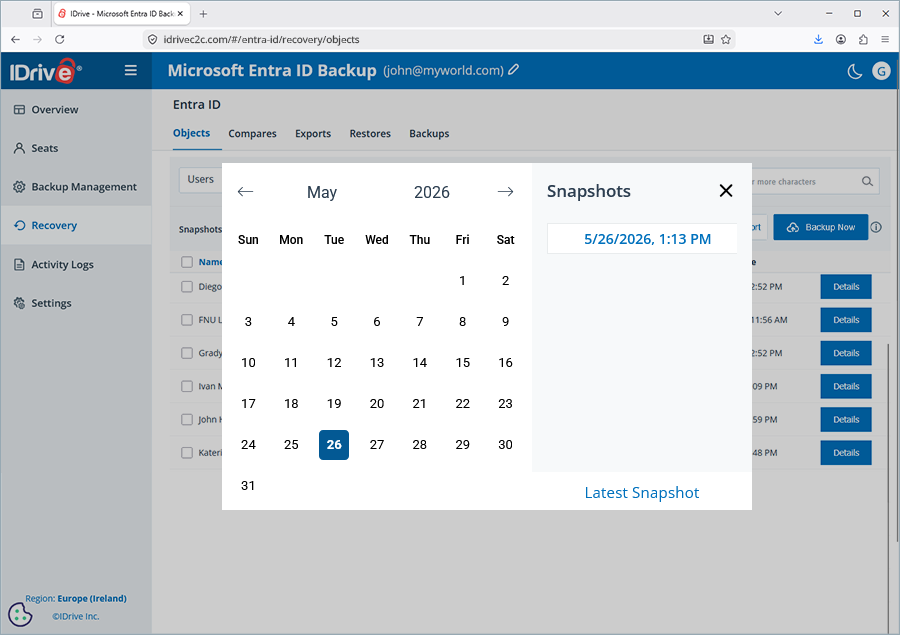The width and height of the screenshot is (900, 635).
Task: Open the May month selector
Action: tap(322, 192)
